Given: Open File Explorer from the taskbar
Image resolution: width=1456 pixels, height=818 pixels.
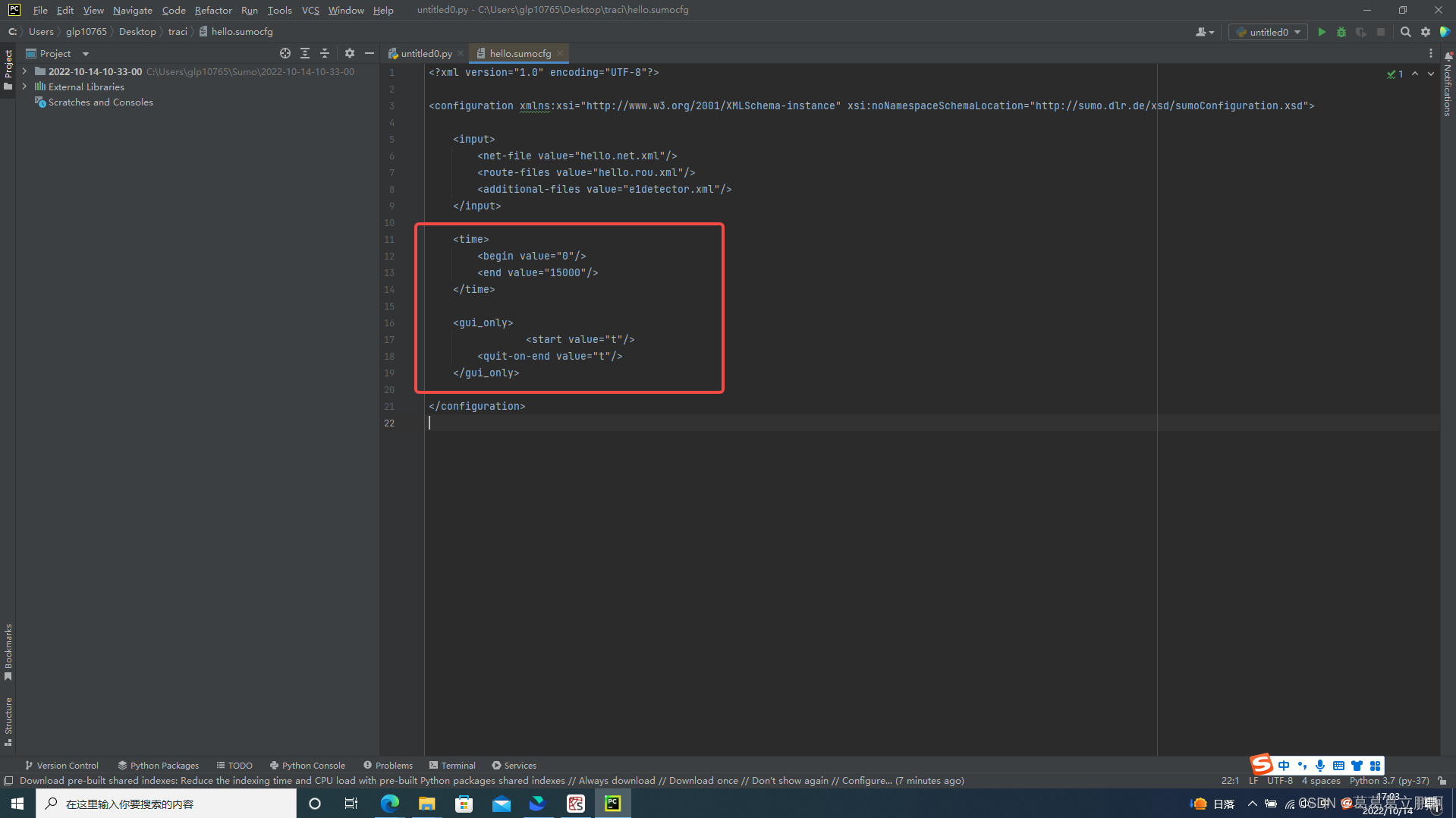Looking at the screenshot, I should click(x=427, y=804).
